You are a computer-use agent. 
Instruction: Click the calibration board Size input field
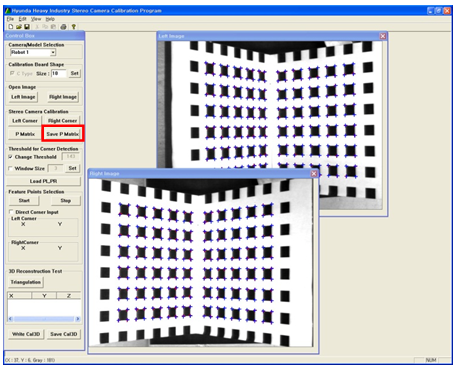pos(59,73)
